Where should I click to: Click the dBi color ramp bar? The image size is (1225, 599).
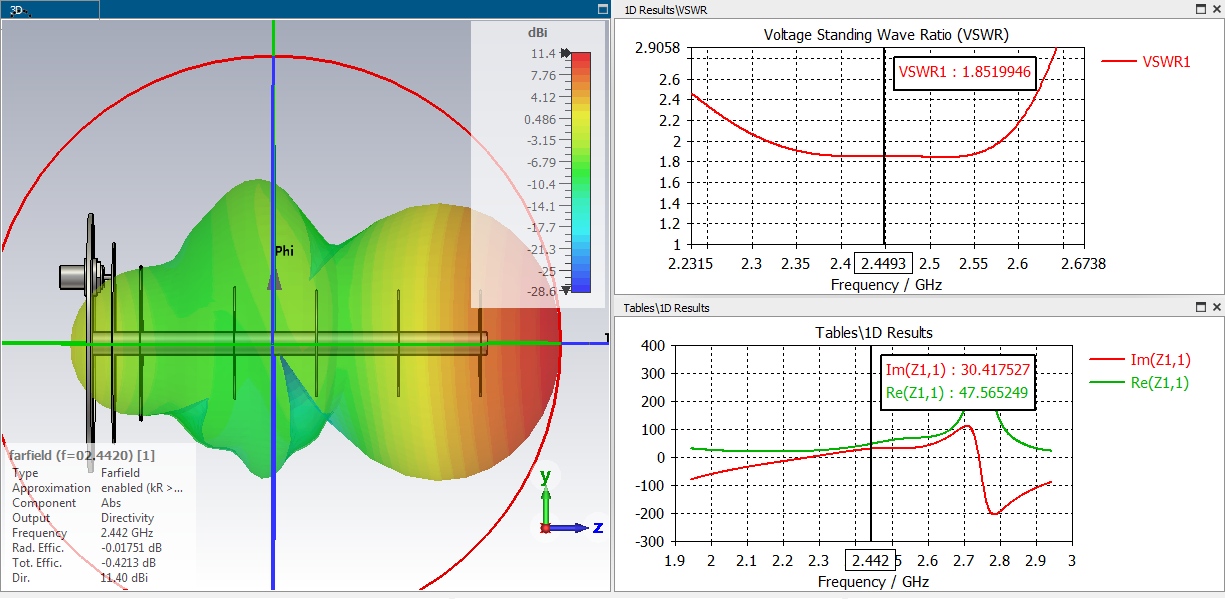tap(581, 171)
